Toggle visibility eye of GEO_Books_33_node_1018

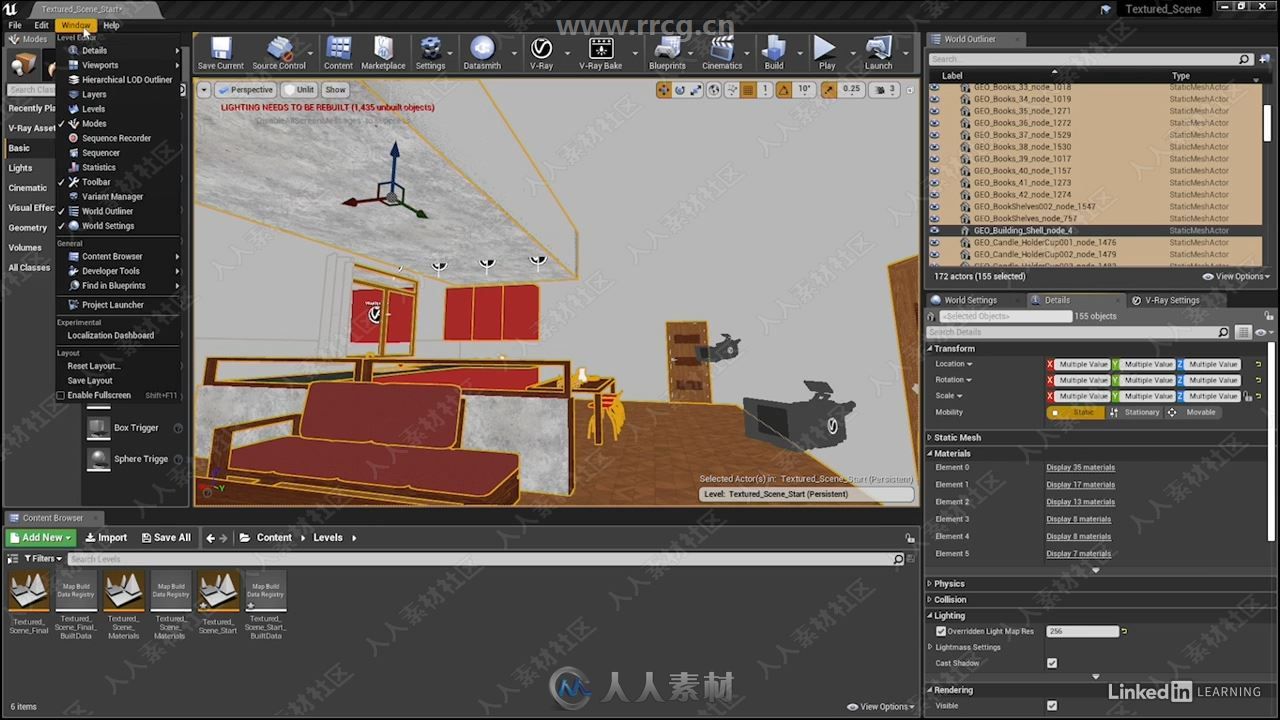(935, 87)
